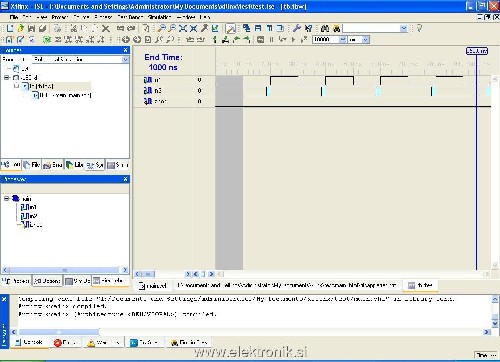Click the Zoom In magnifier icon
The height and width of the screenshot is (362, 500).
click(161, 29)
